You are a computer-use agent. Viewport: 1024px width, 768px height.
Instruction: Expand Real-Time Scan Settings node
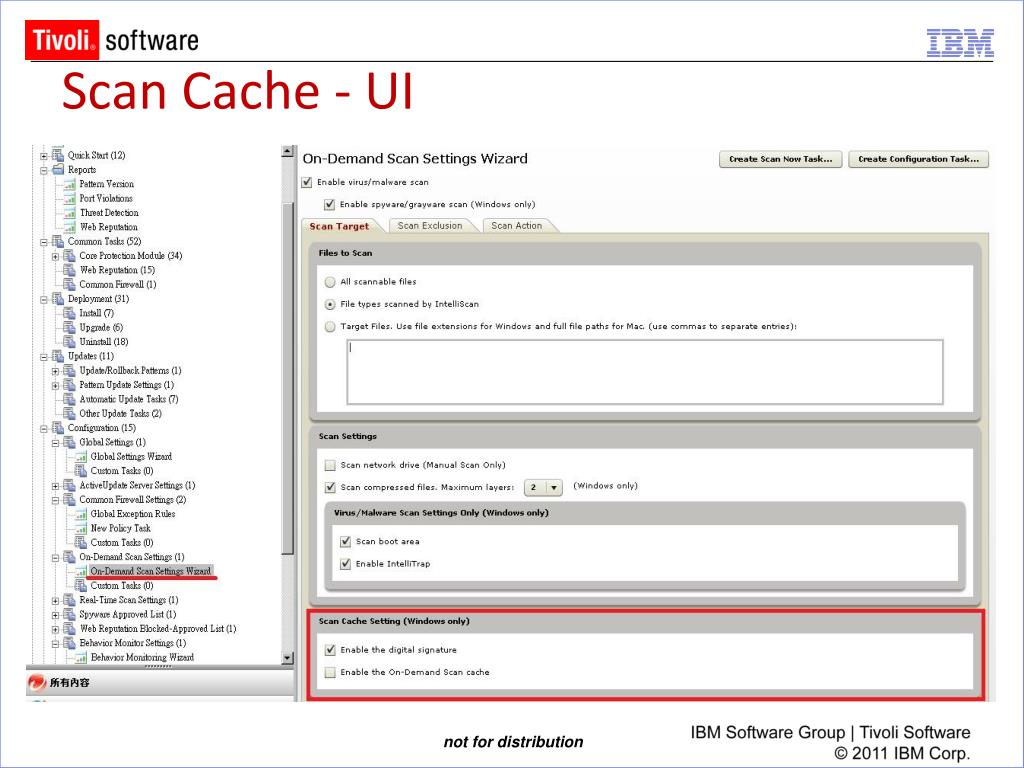(56, 601)
